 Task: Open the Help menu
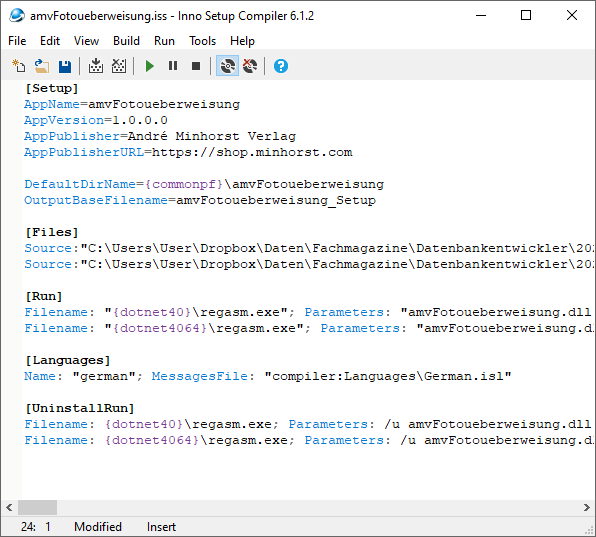(242, 41)
